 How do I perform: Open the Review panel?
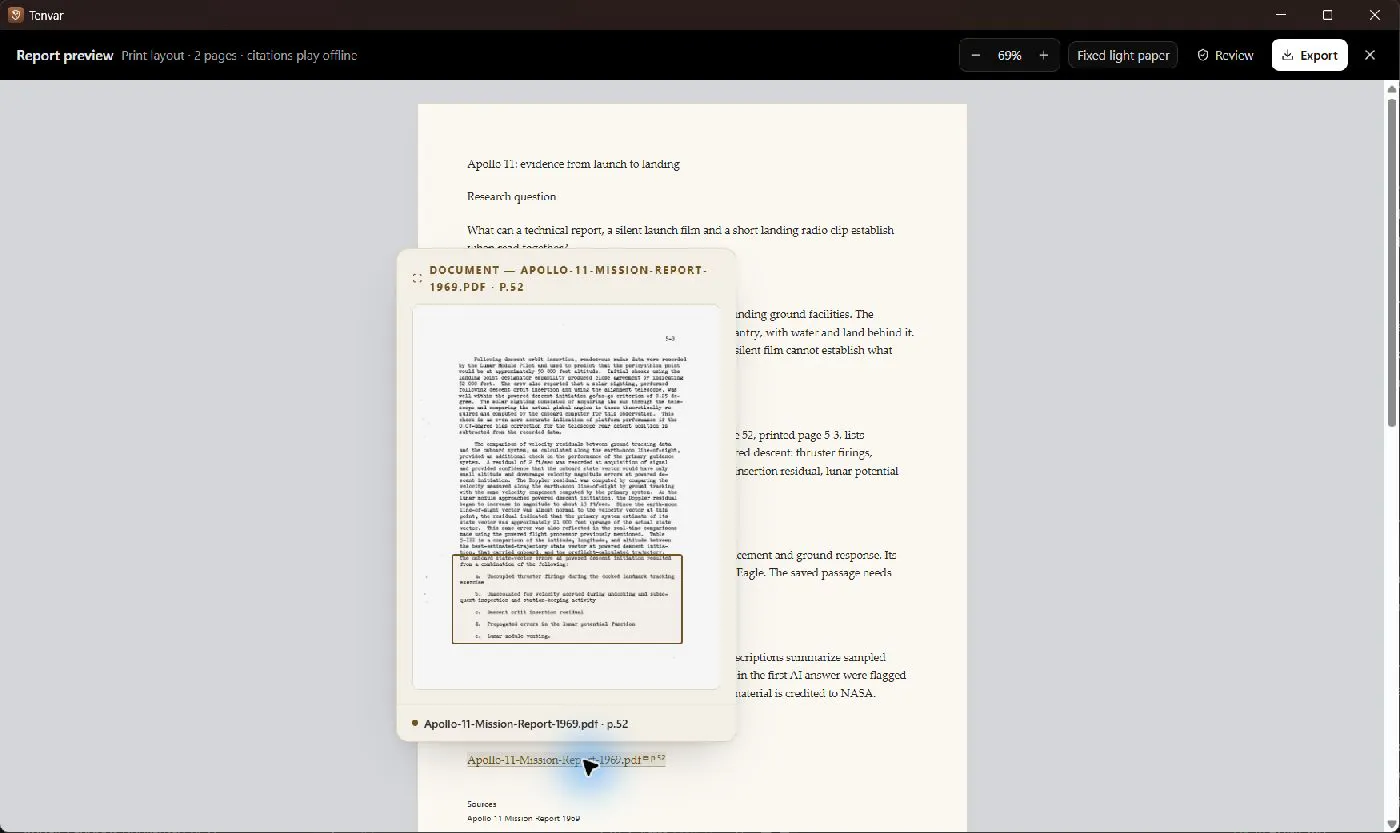click(x=1225, y=55)
